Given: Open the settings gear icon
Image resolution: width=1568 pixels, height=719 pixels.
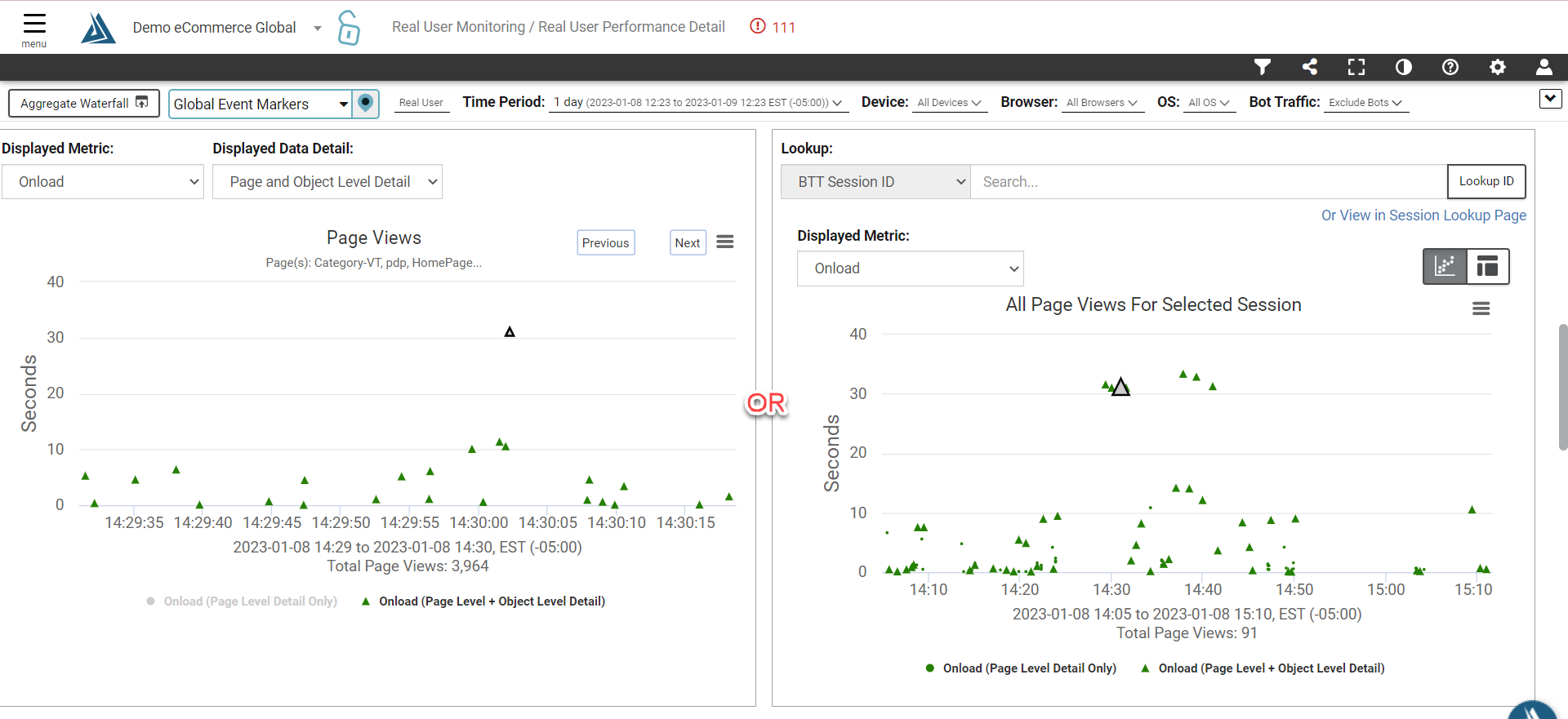Looking at the screenshot, I should point(1498,67).
